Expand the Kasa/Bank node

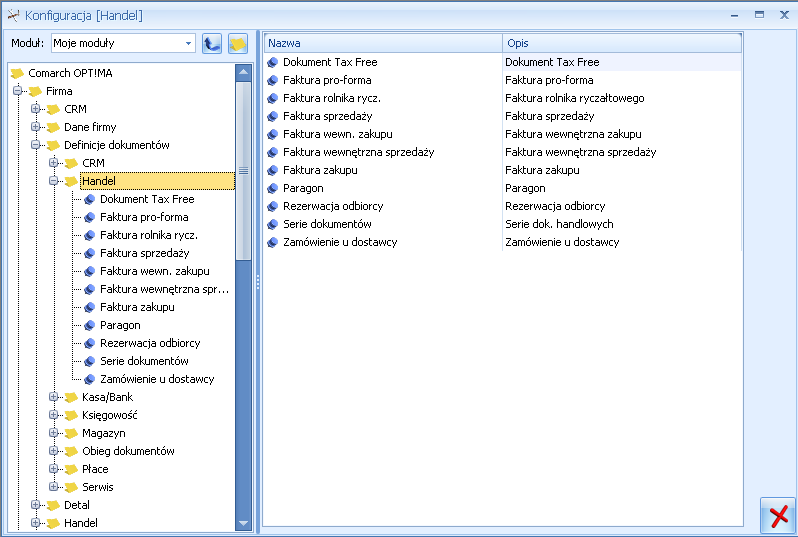coord(53,397)
